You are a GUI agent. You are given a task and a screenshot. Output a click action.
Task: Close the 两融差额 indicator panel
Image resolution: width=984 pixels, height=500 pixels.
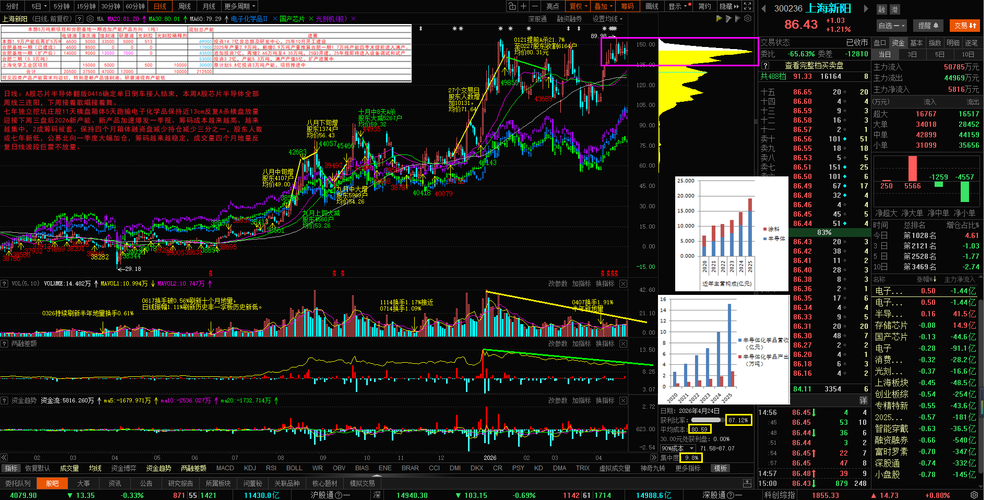(623, 344)
